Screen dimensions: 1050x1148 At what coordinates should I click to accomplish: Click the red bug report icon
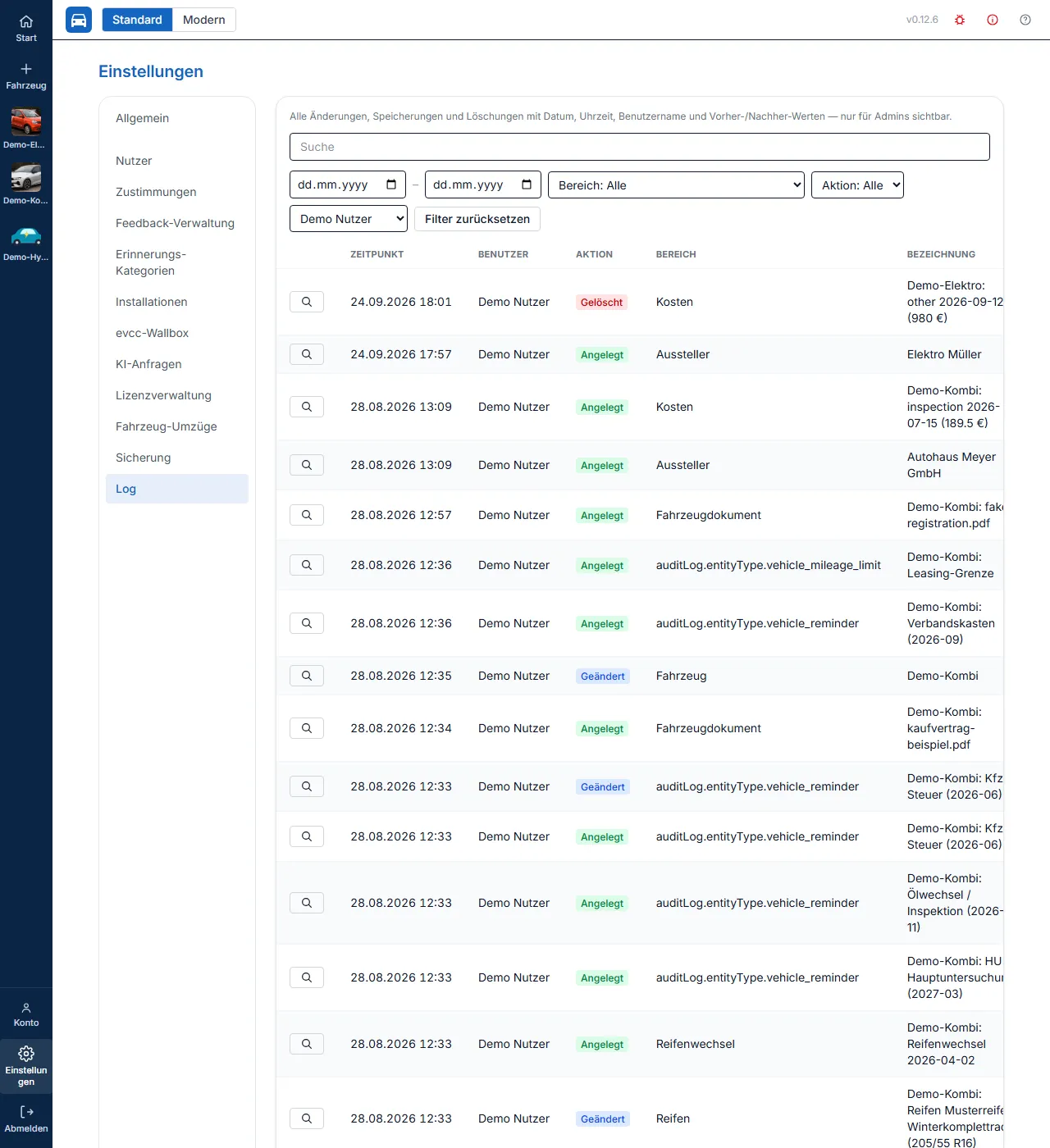tap(960, 20)
